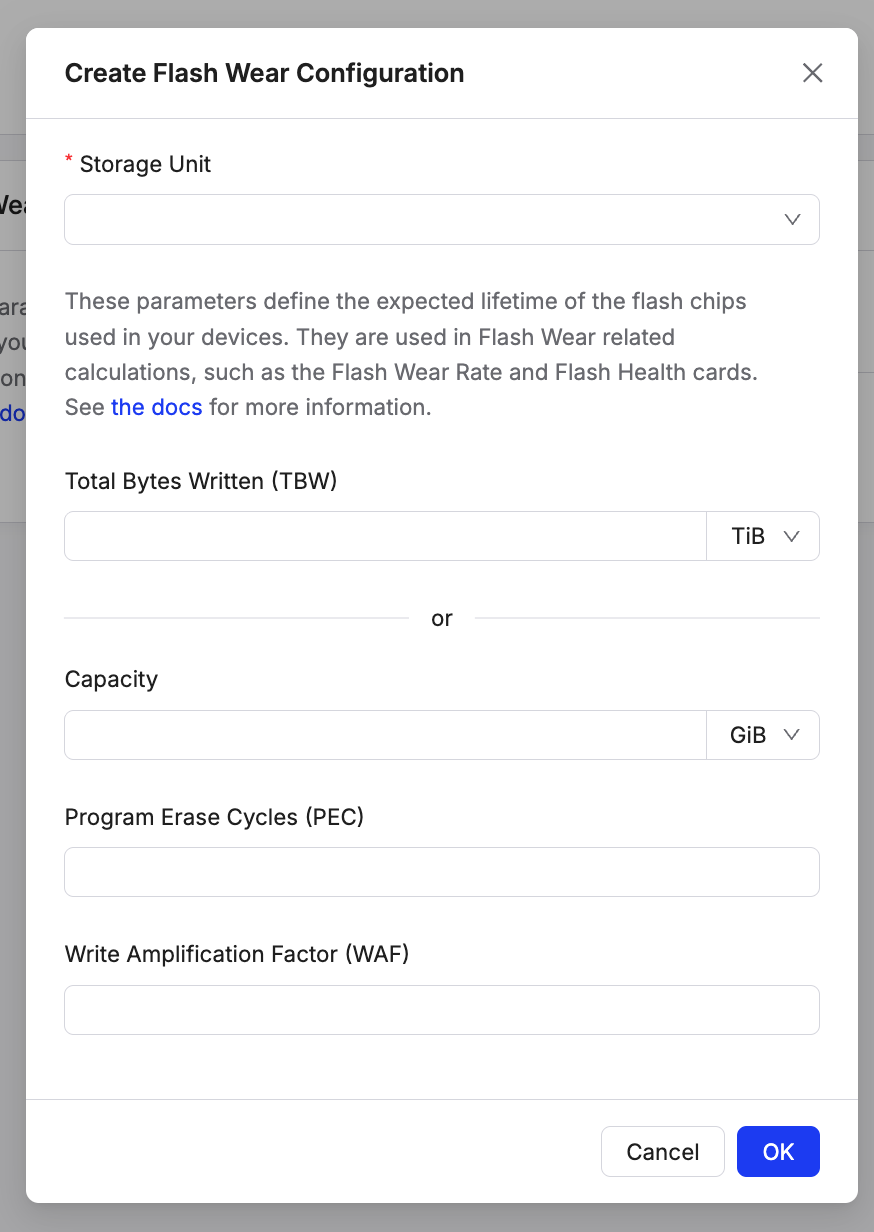Click the "or" divider between TBW and Capacity
874x1232 pixels.
[x=441, y=618]
